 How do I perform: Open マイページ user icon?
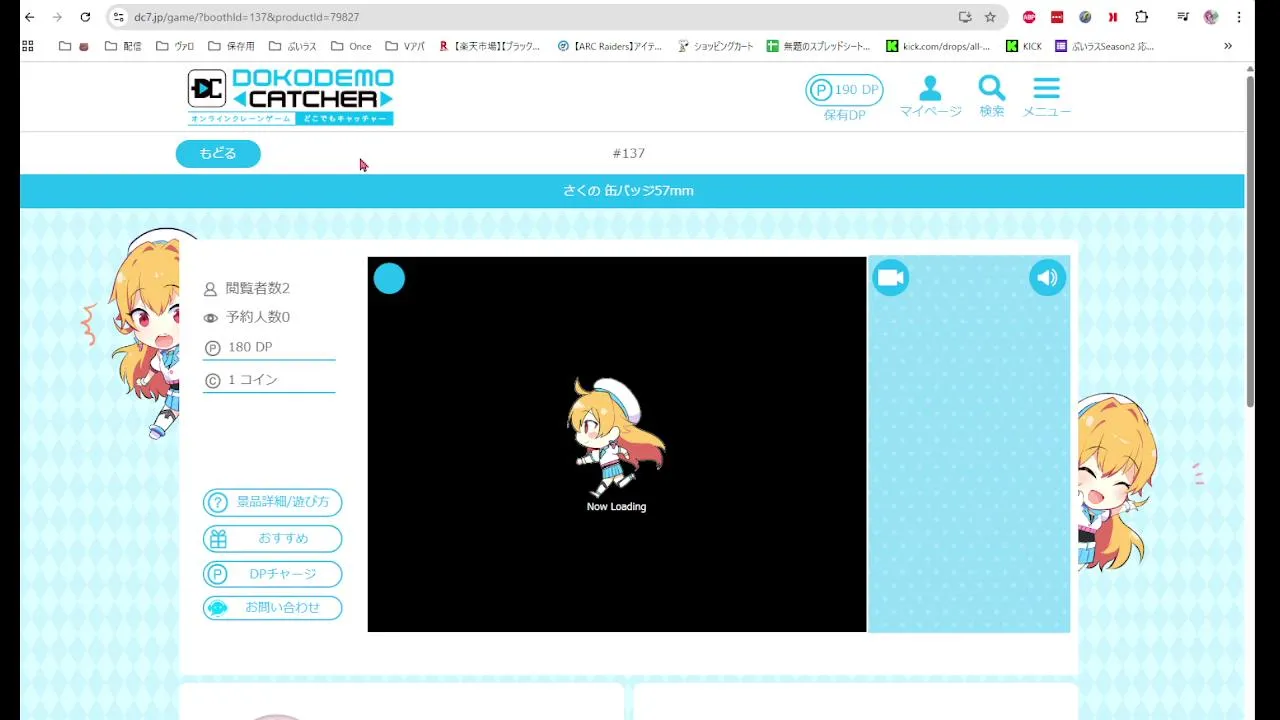930,97
